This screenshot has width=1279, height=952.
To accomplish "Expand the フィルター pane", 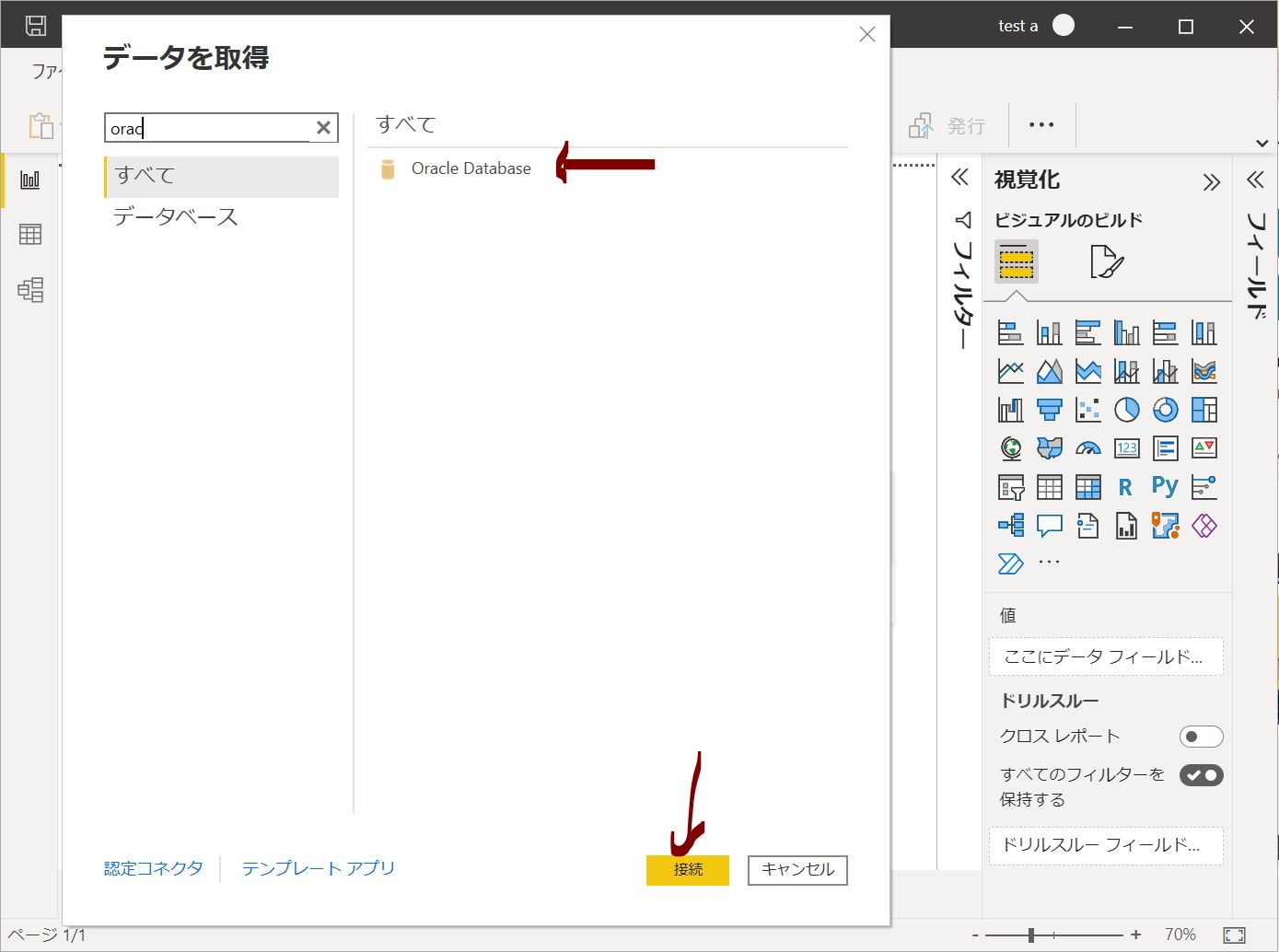I will click(960, 178).
